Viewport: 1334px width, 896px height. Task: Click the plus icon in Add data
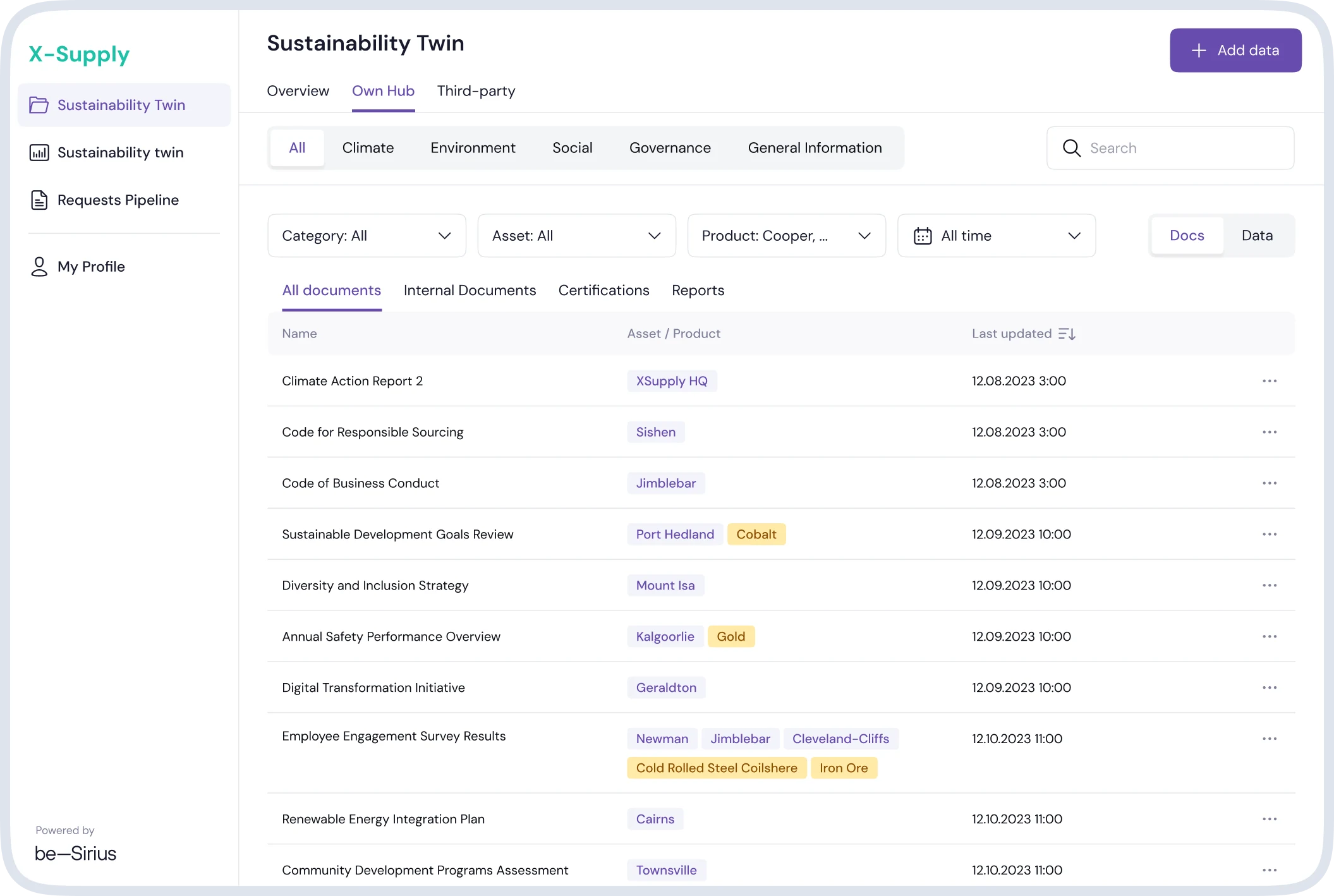(x=1199, y=51)
